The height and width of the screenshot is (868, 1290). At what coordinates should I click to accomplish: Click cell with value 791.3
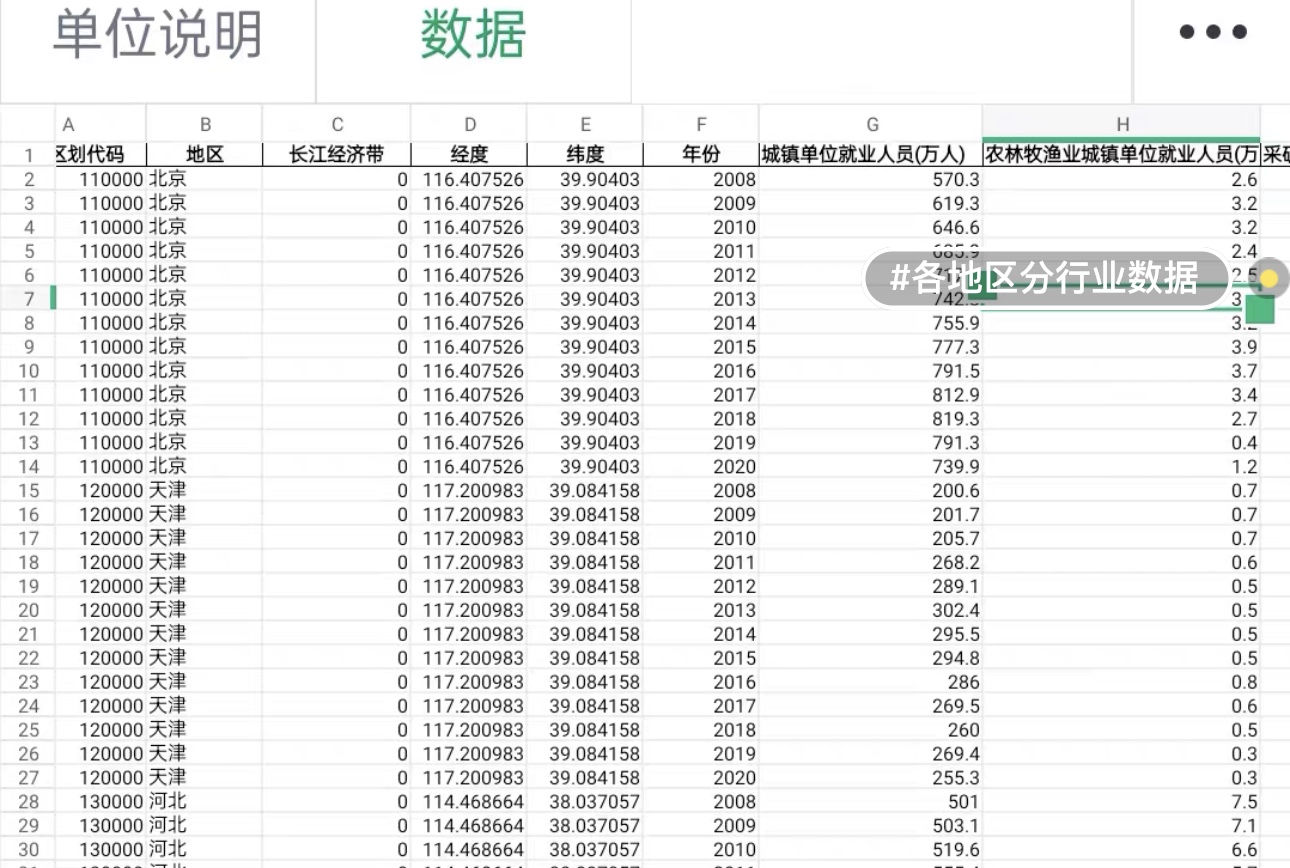[871, 443]
